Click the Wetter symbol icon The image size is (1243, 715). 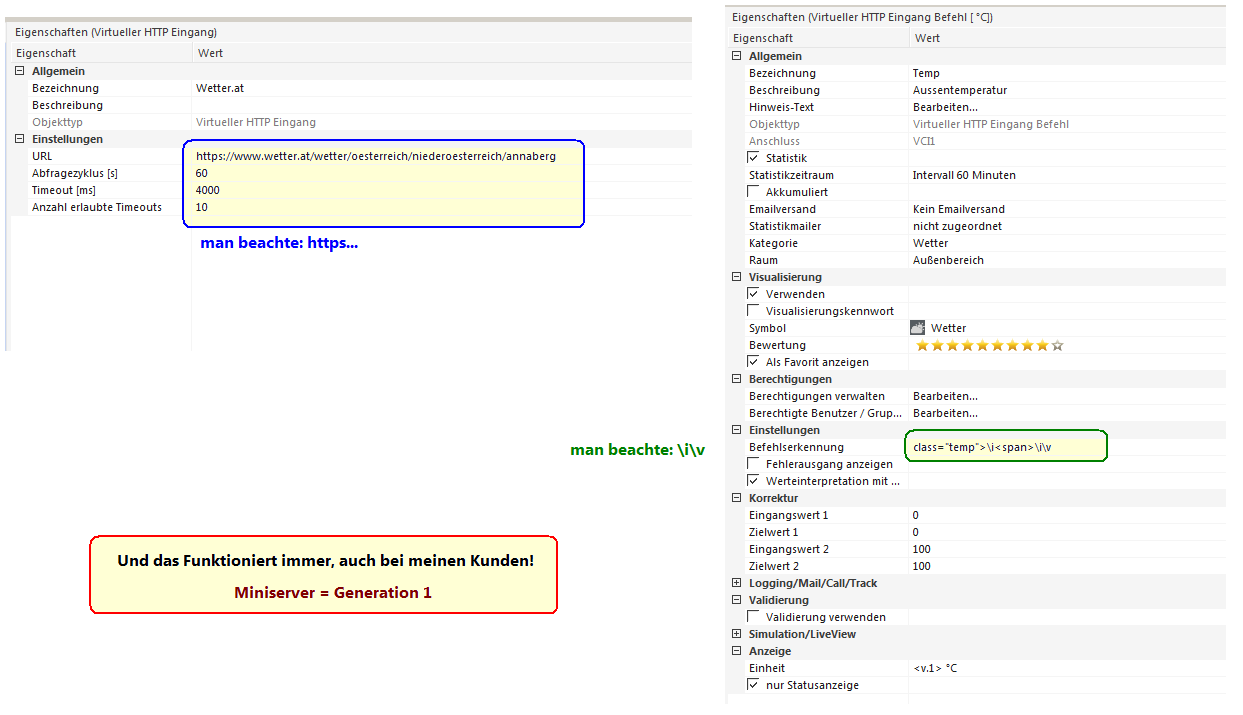coord(918,328)
